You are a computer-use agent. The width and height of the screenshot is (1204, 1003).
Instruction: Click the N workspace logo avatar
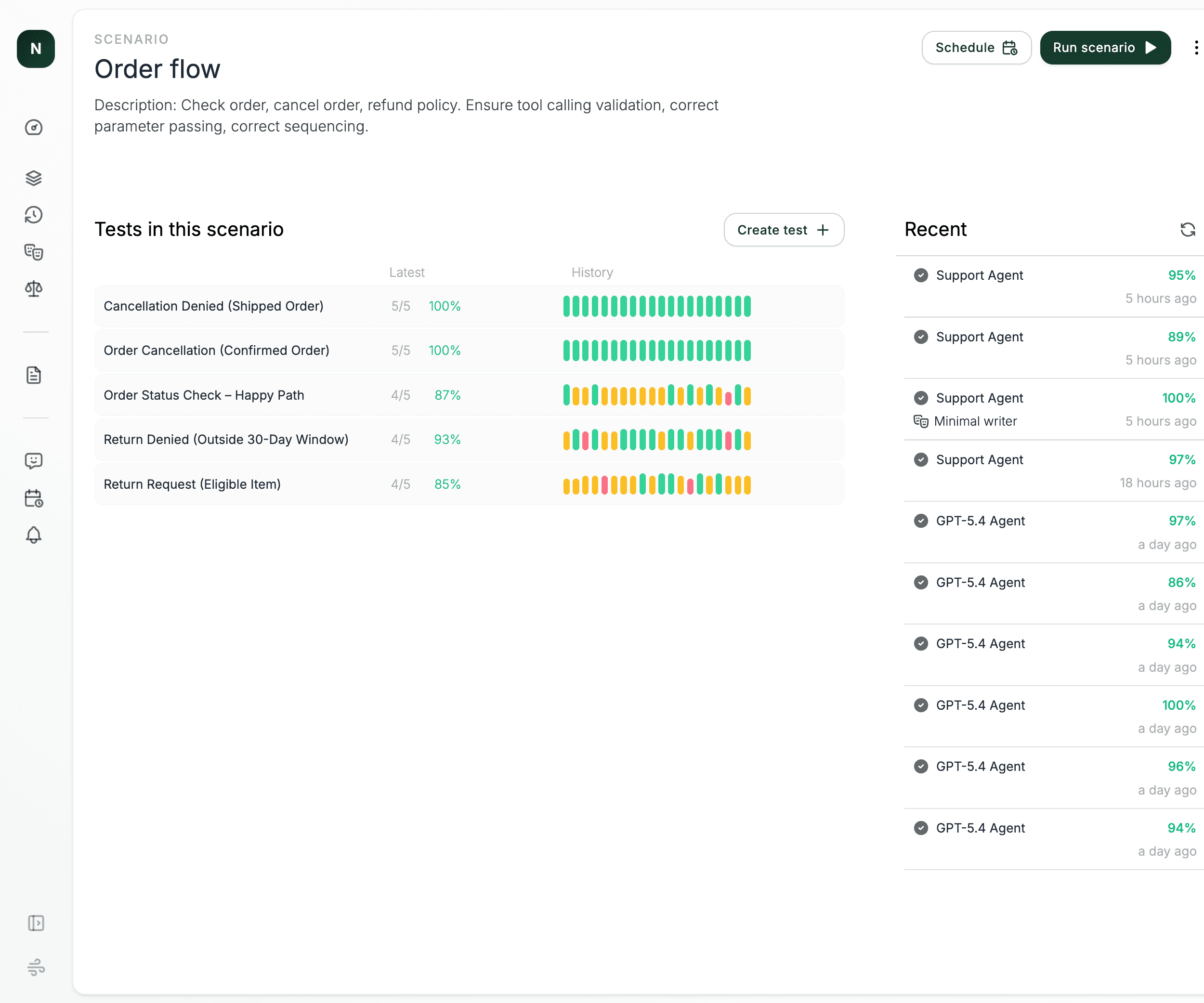coord(36,49)
